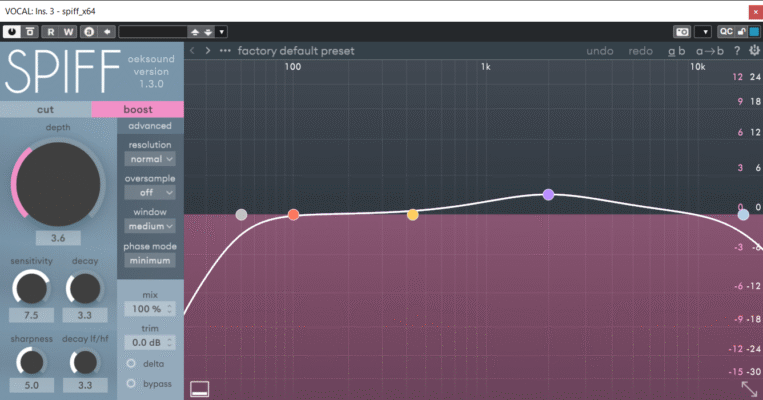This screenshot has width=763, height=400.
Task: Switch to the boost mode tab
Action: 137,109
